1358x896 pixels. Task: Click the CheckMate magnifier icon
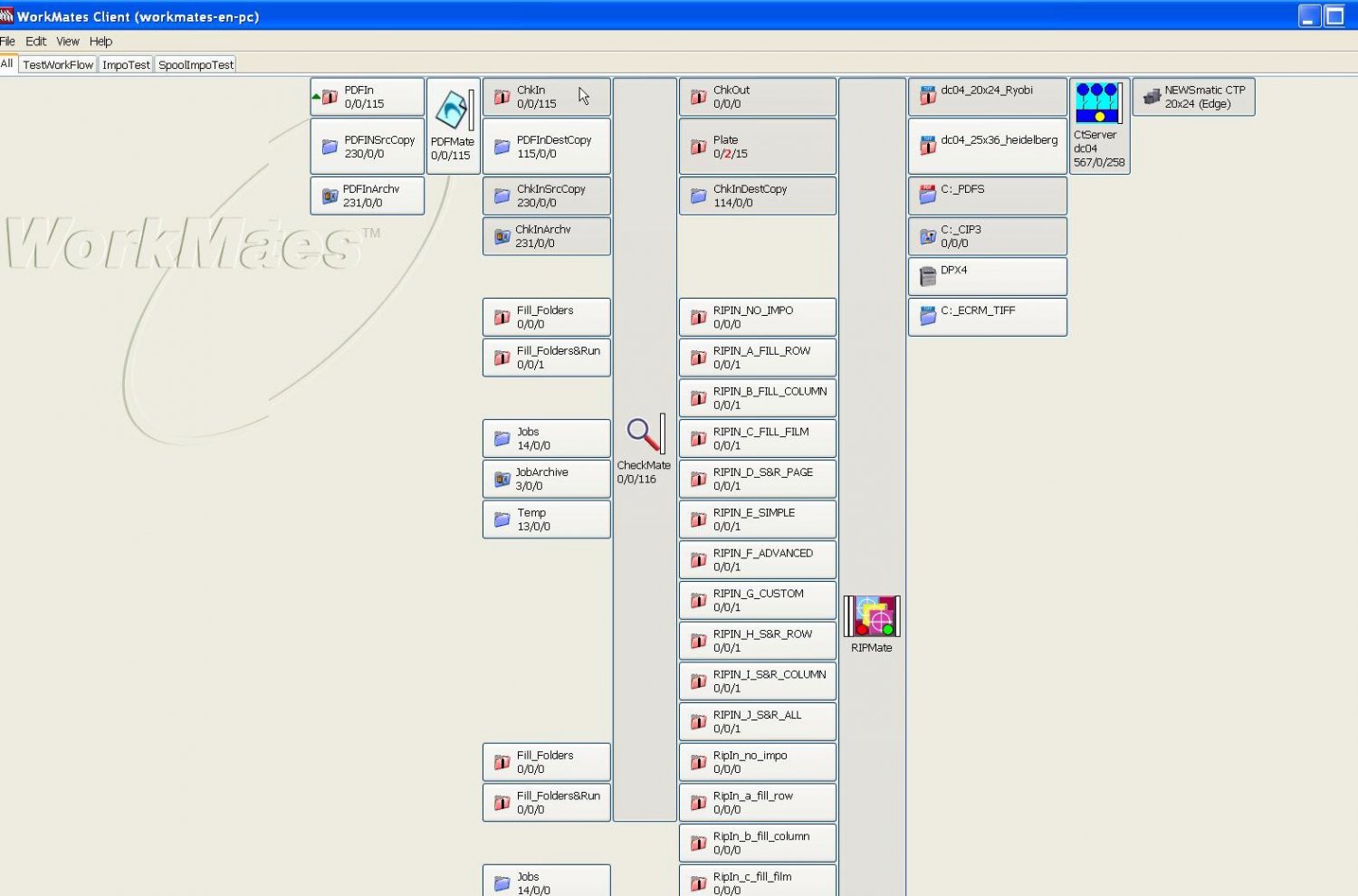pyautogui.click(x=644, y=434)
